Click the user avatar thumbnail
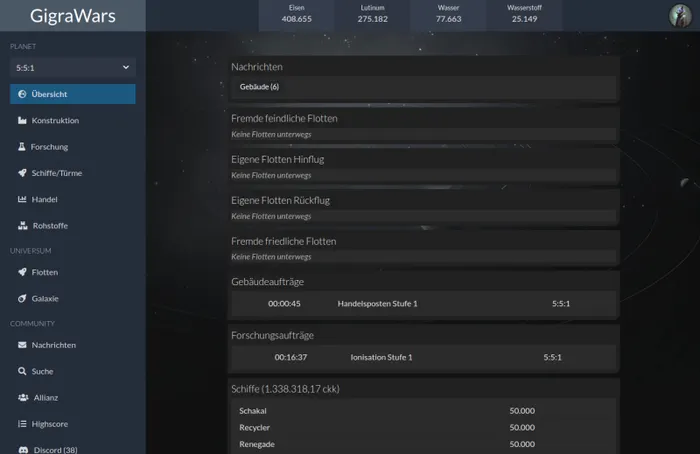The image size is (700, 454). click(x=680, y=16)
